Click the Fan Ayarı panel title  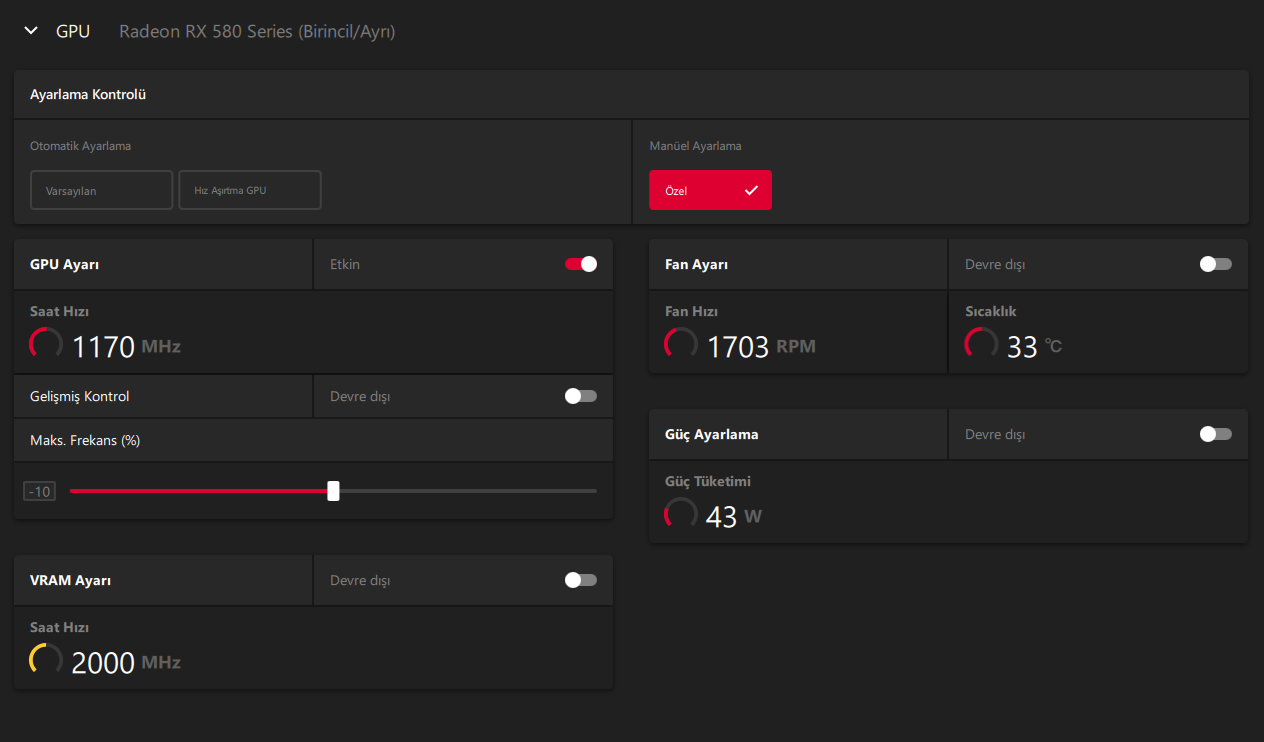tap(697, 264)
